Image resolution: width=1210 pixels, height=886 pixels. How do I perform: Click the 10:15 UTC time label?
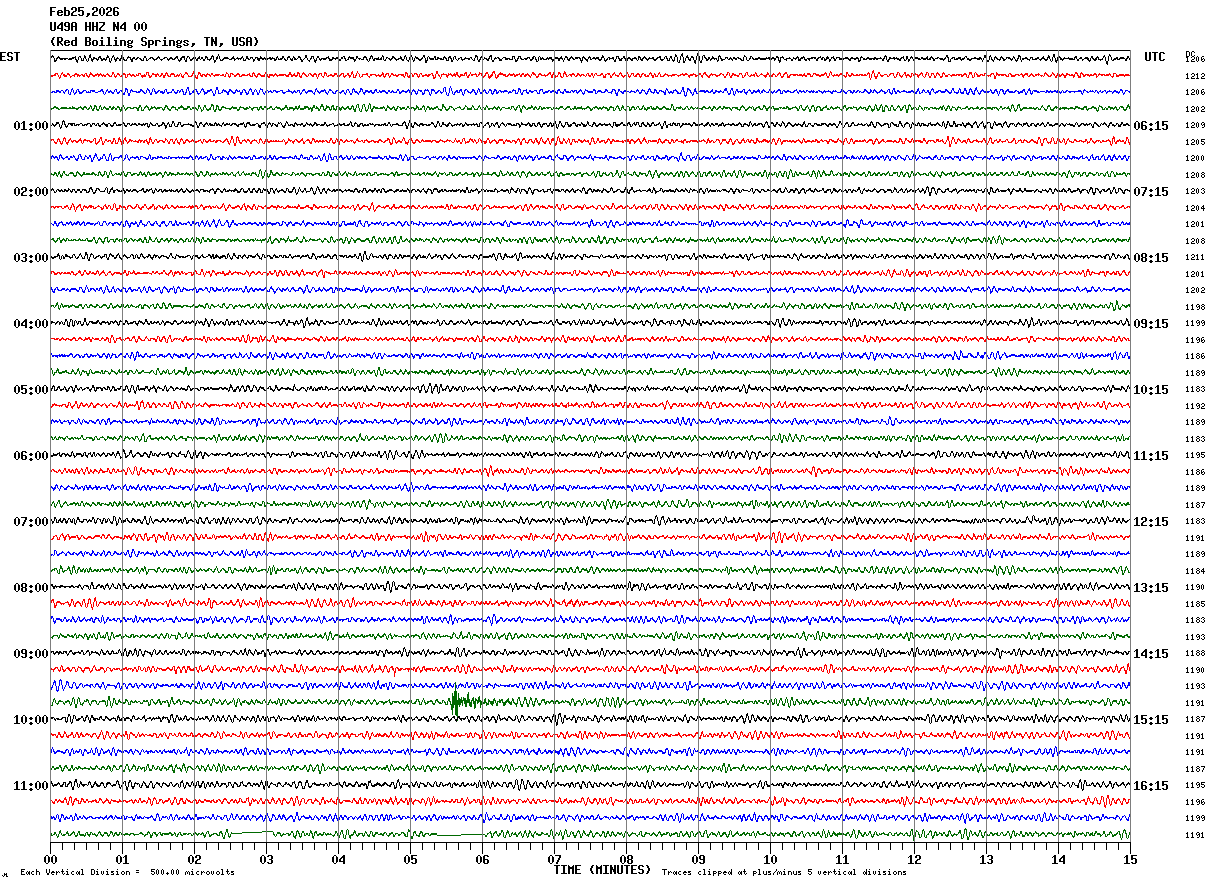point(1151,390)
